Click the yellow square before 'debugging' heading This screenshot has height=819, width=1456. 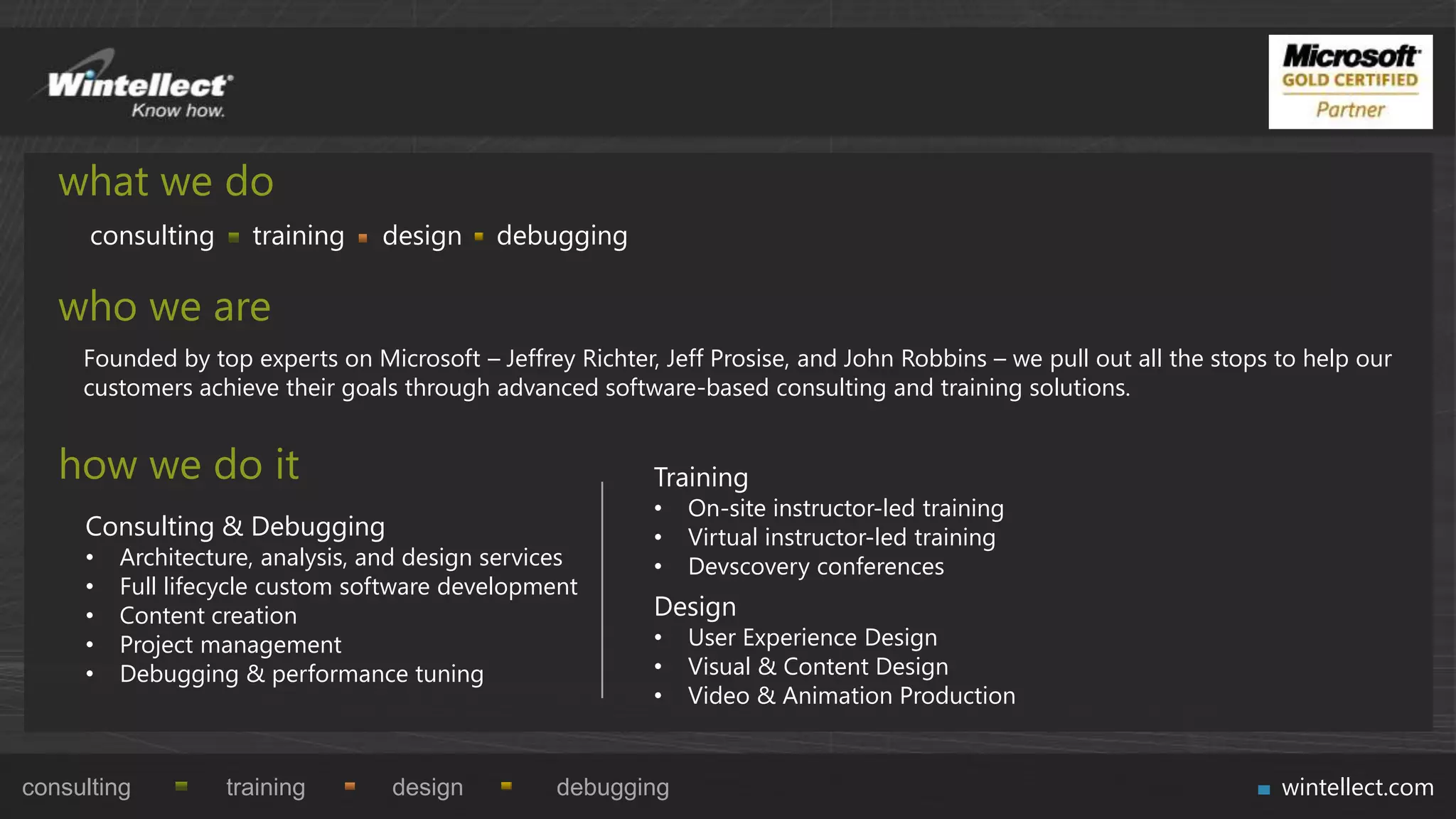[x=479, y=237]
